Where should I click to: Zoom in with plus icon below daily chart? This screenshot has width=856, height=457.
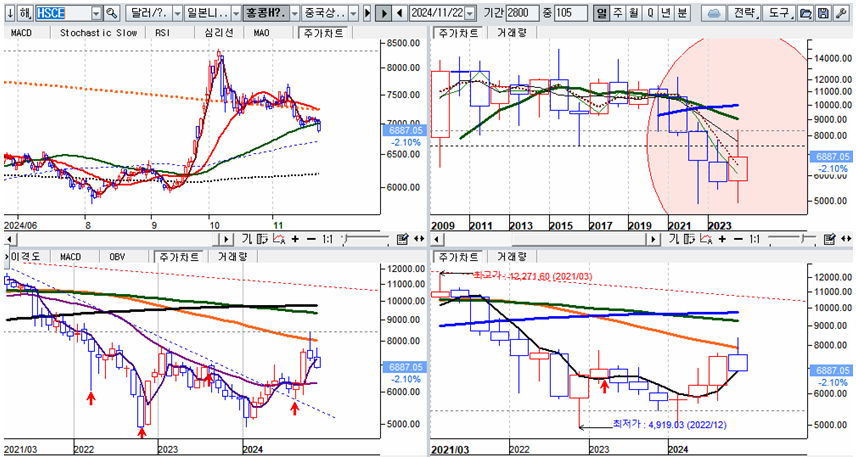coord(295,239)
